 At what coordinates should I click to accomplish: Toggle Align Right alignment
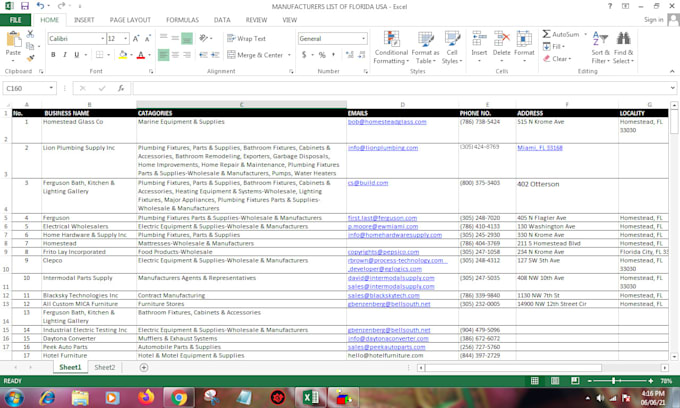click(187, 55)
